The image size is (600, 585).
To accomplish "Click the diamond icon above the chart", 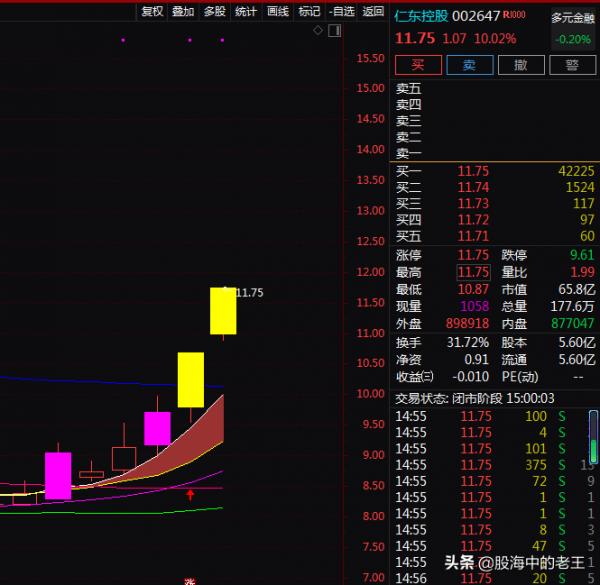I will 318,31.
